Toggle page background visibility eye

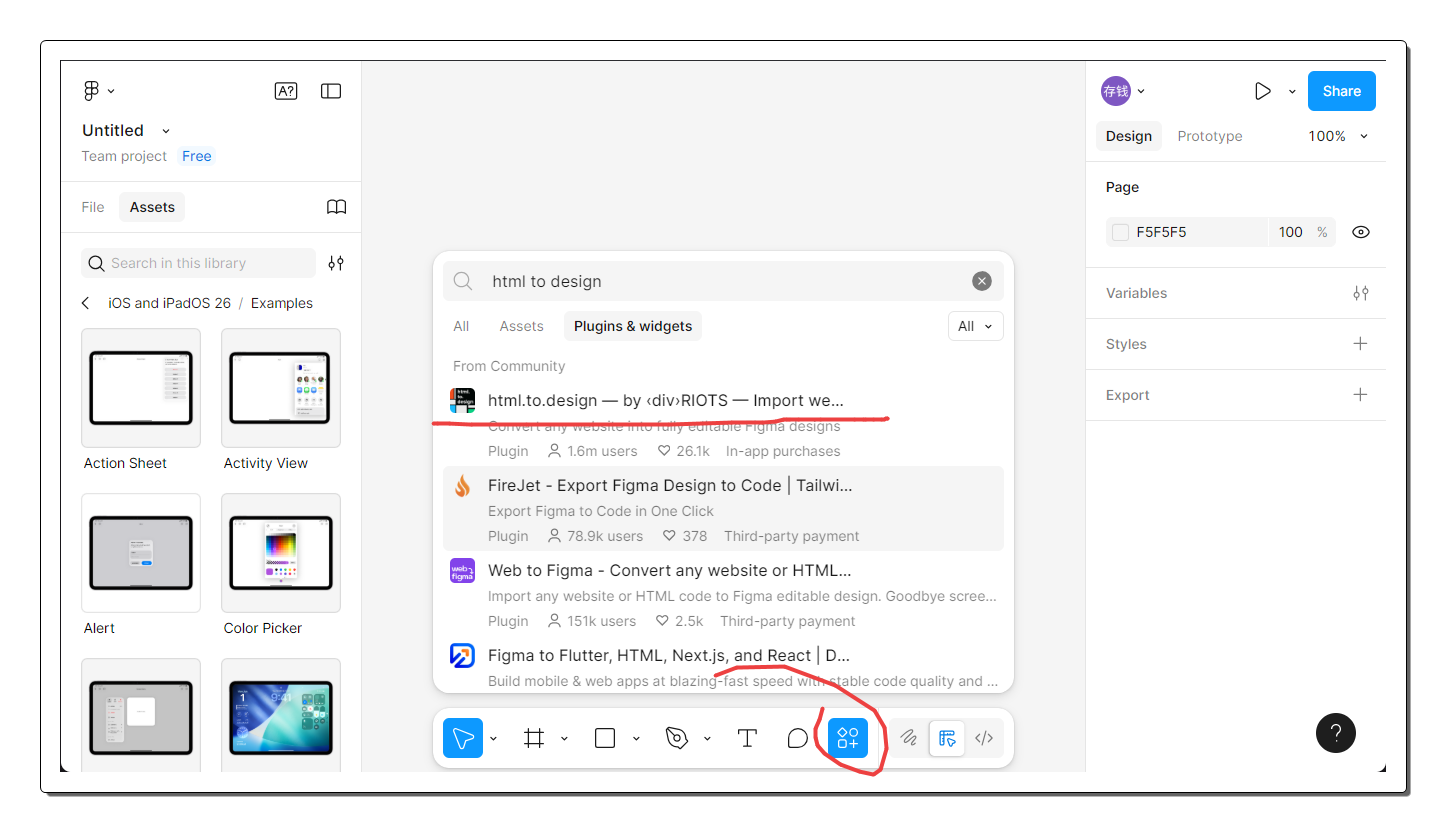1360,232
